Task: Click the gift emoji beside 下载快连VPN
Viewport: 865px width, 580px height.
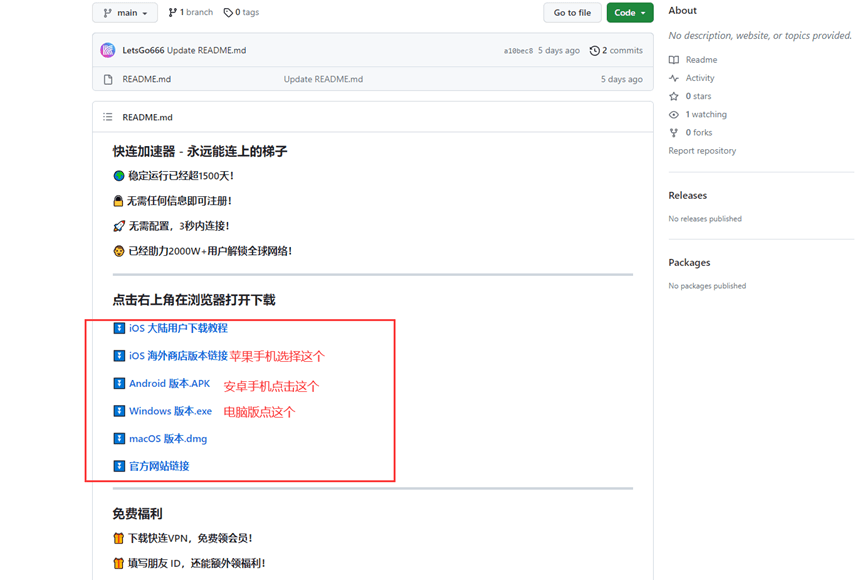Action: pyautogui.click(x=118, y=538)
